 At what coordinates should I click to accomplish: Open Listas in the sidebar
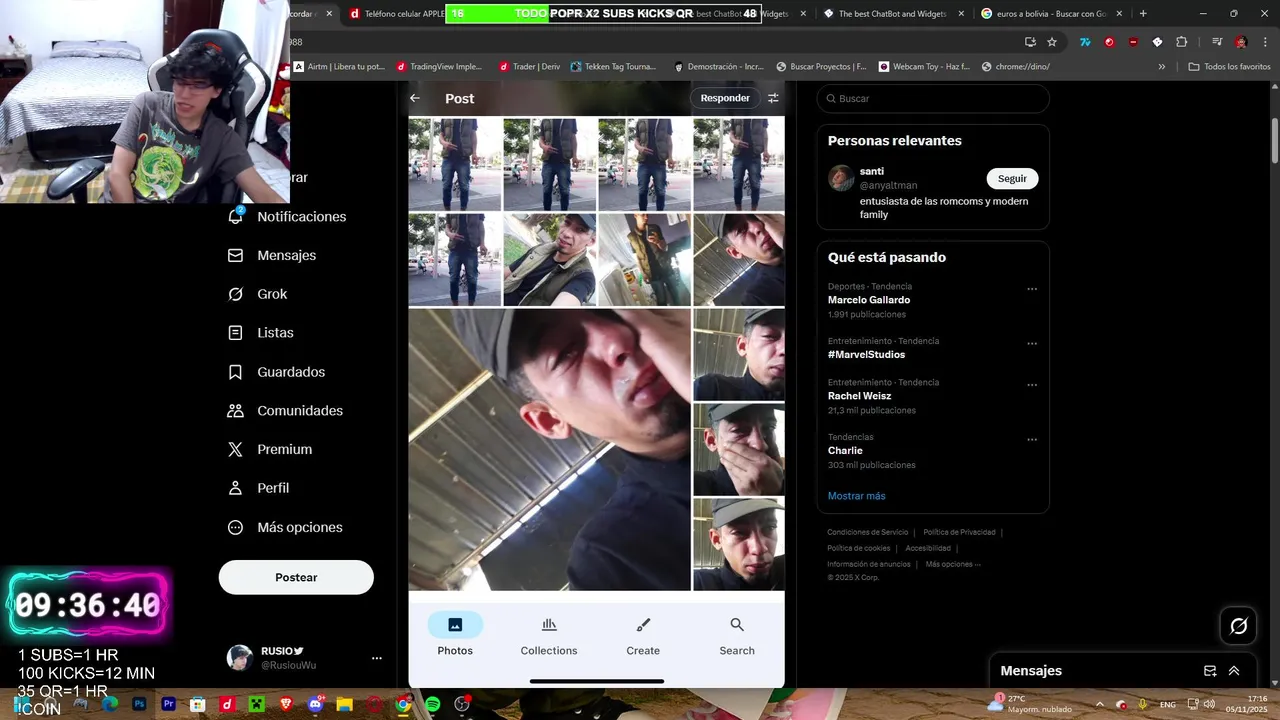(262, 333)
